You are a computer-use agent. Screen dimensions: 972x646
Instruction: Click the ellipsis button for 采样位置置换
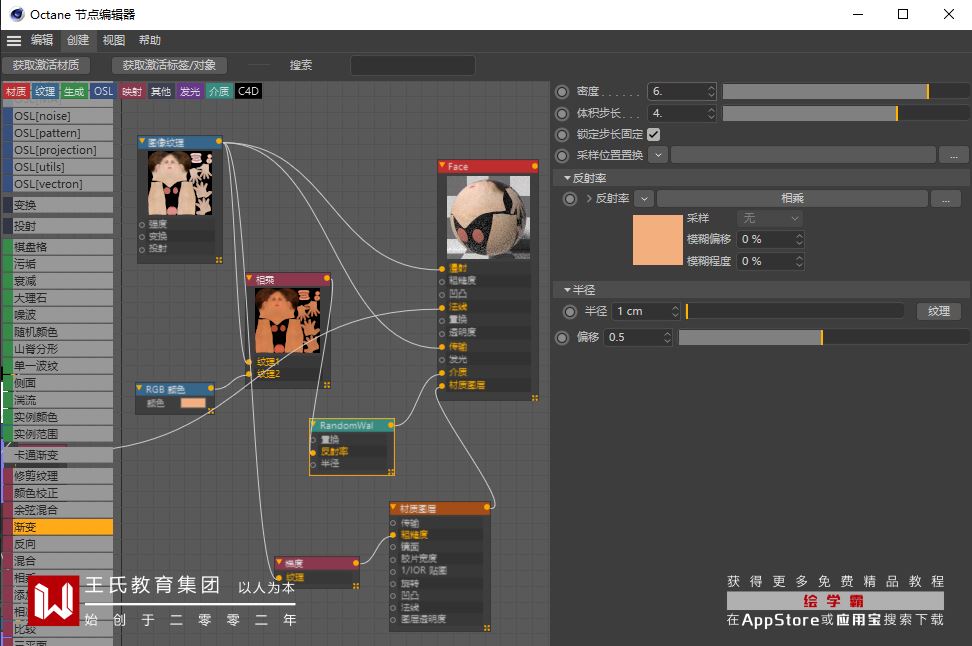pos(953,155)
